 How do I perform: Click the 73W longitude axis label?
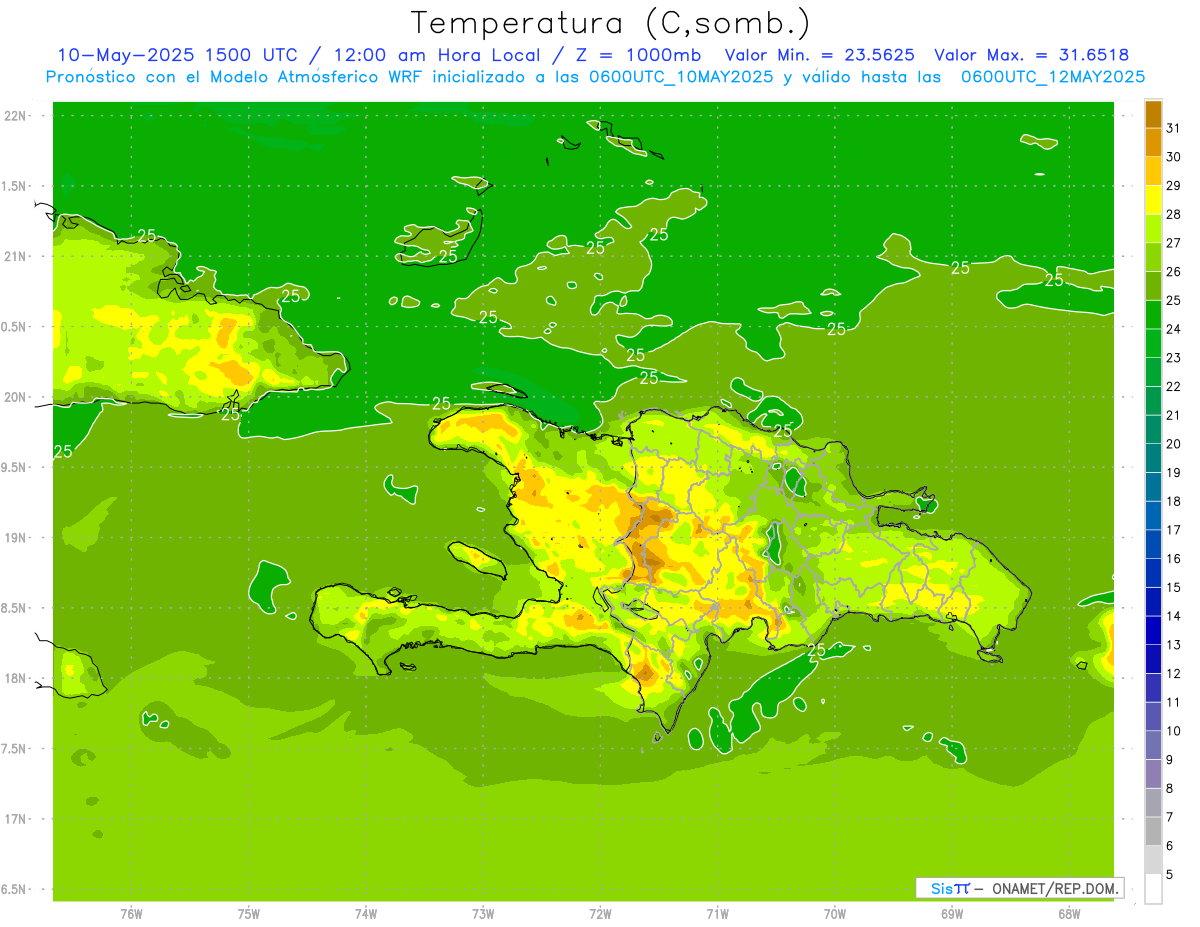click(483, 914)
